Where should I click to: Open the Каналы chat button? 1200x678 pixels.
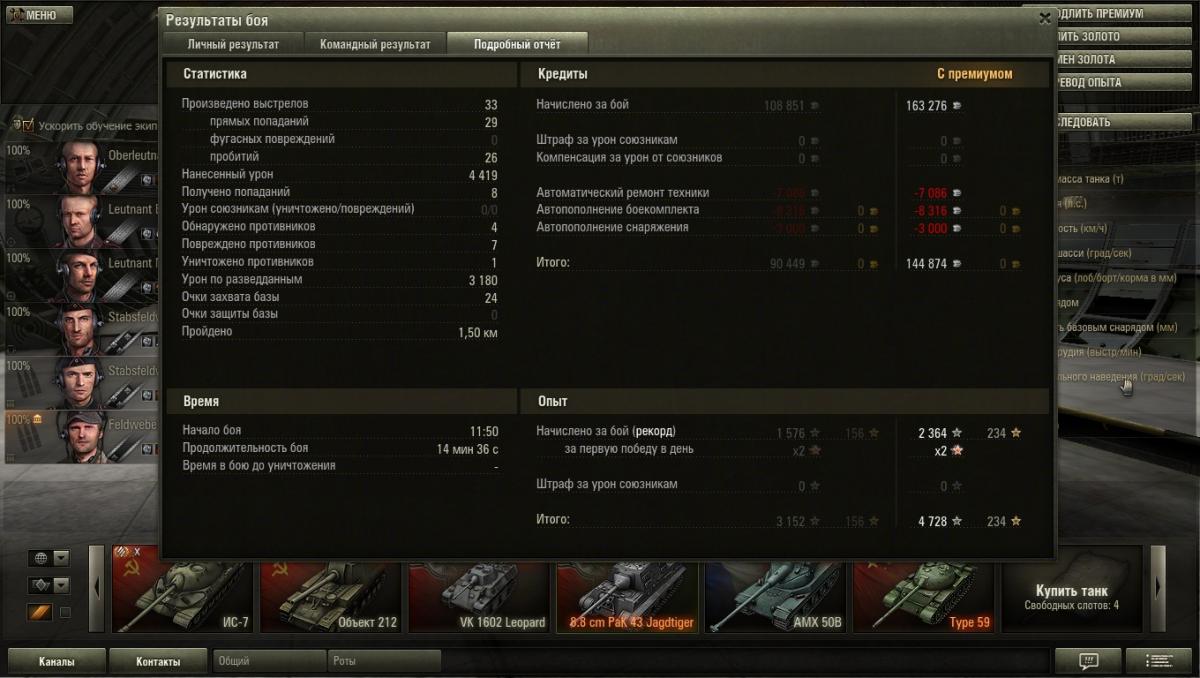(56, 661)
